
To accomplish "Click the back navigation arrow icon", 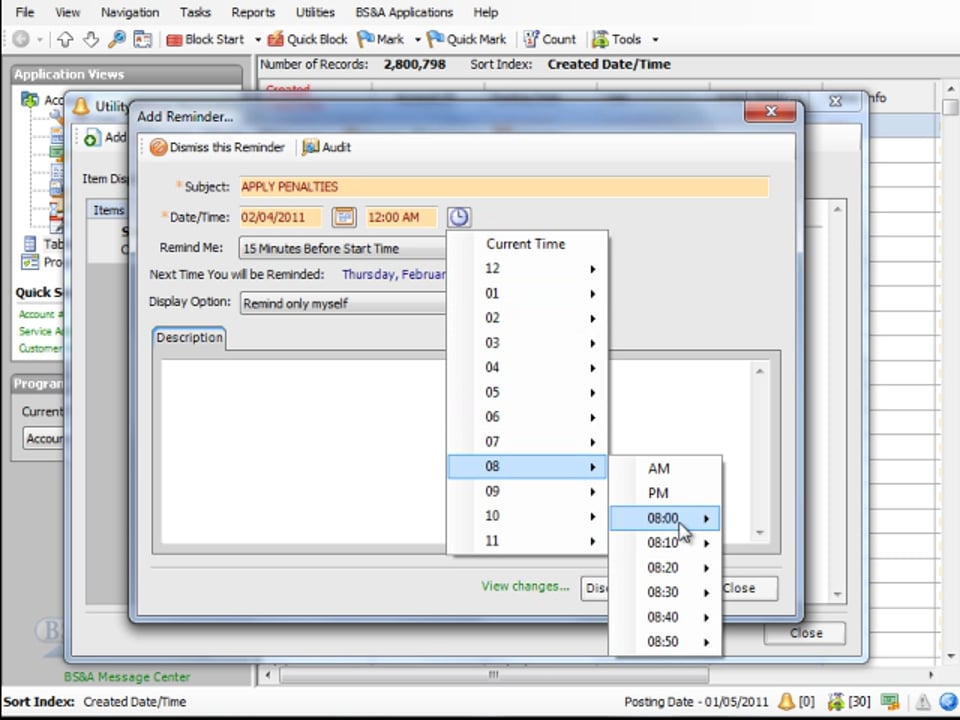I will coord(21,39).
